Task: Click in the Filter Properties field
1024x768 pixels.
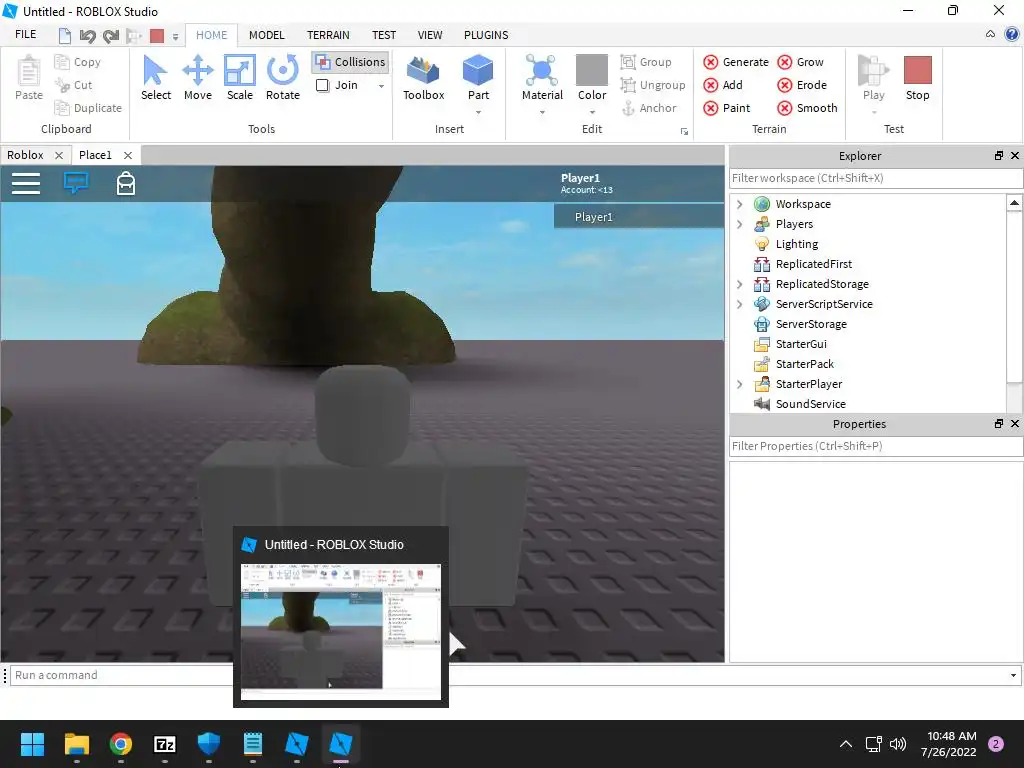Action: [875, 446]
